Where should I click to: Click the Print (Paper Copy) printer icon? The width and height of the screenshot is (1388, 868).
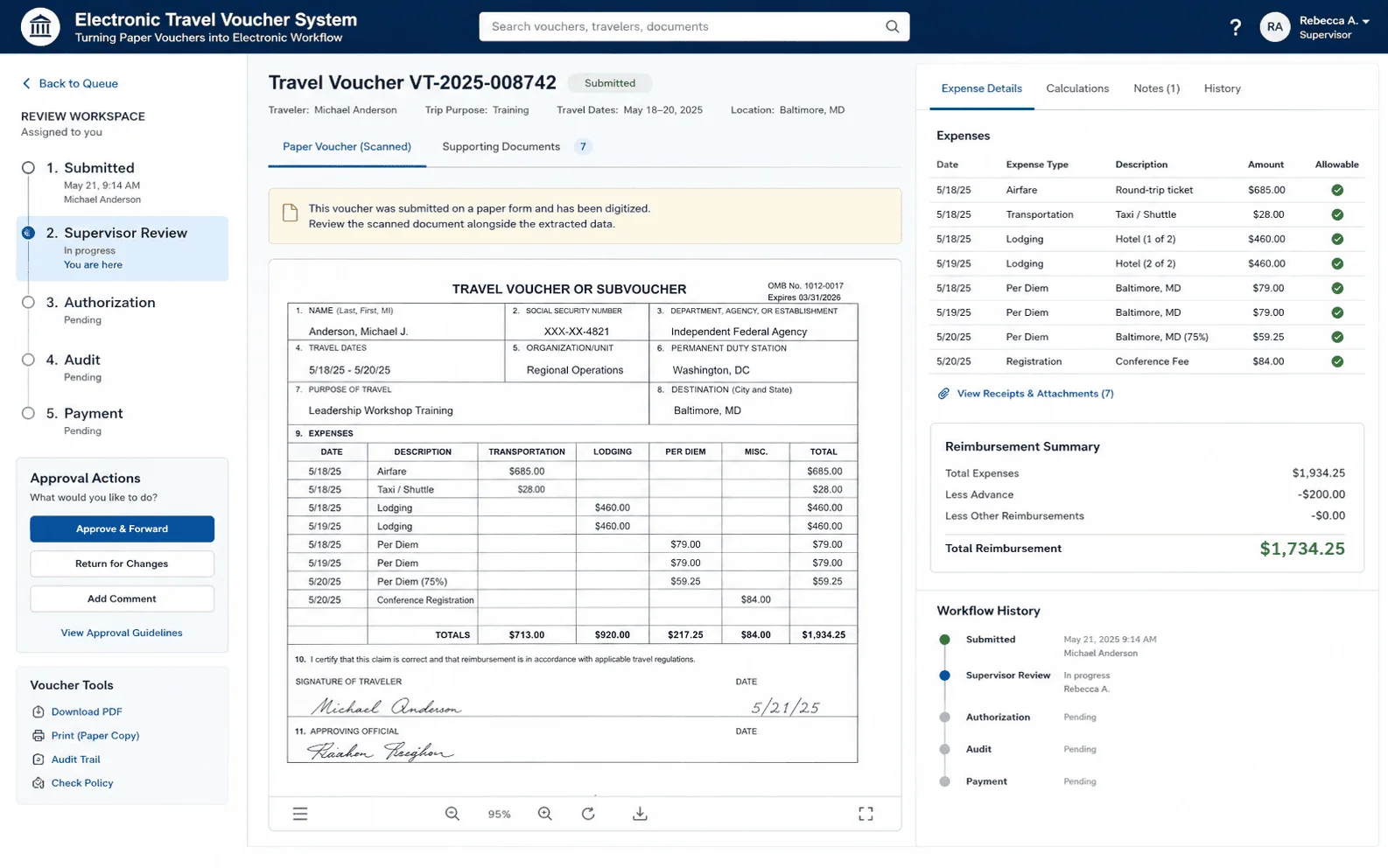(x=38, y=736)
